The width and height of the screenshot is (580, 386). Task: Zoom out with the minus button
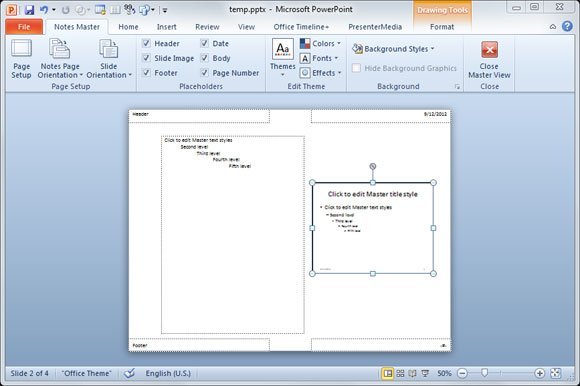tap(462, 373)
